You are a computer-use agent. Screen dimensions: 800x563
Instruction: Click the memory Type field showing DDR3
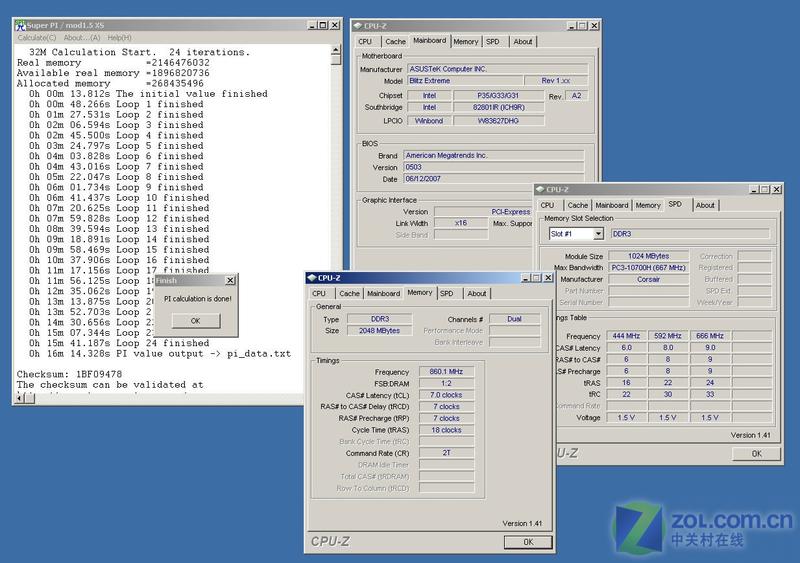pyautogui.click(x=380, y=319)
